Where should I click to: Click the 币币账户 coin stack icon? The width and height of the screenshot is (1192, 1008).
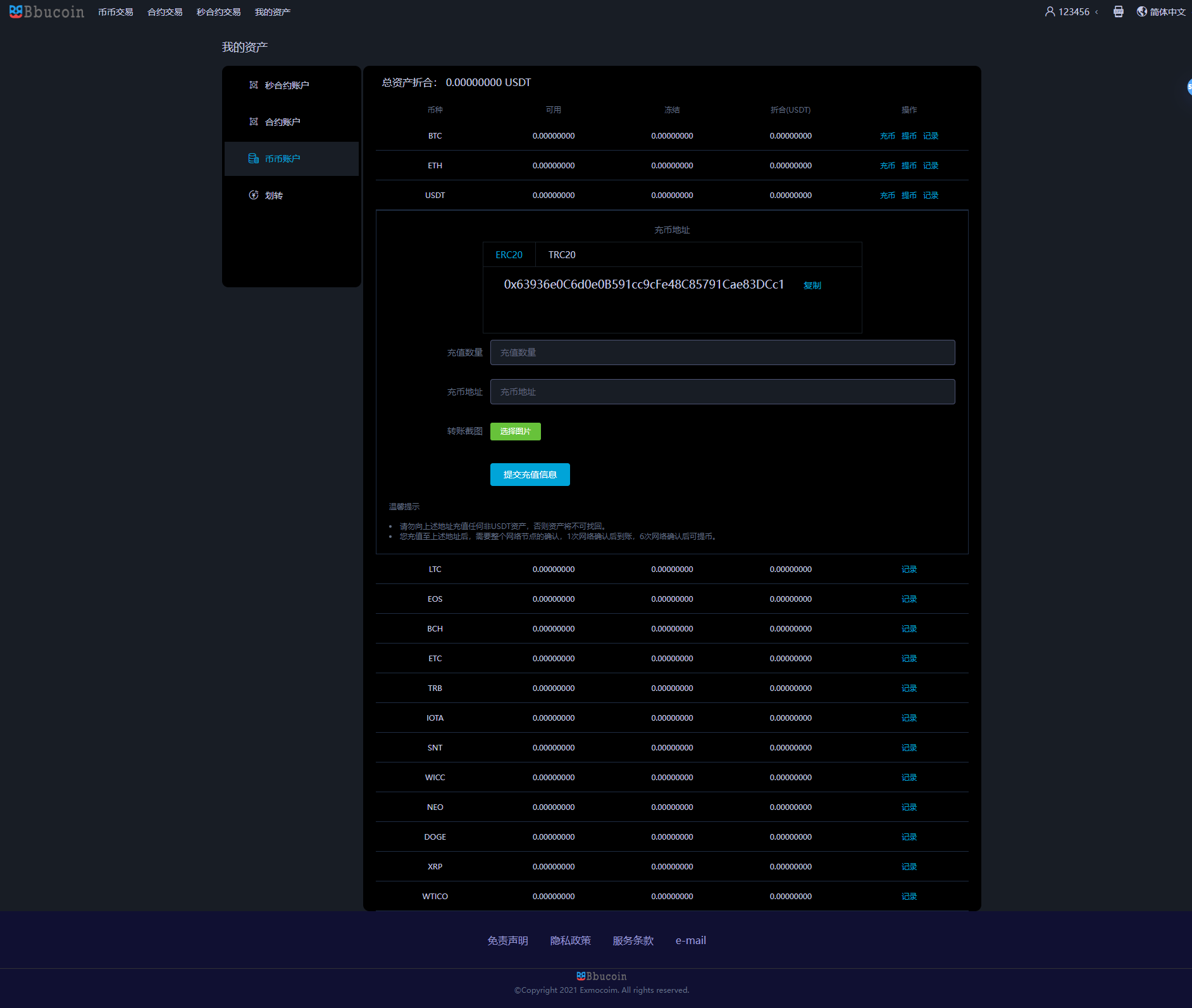click(254, 158)
